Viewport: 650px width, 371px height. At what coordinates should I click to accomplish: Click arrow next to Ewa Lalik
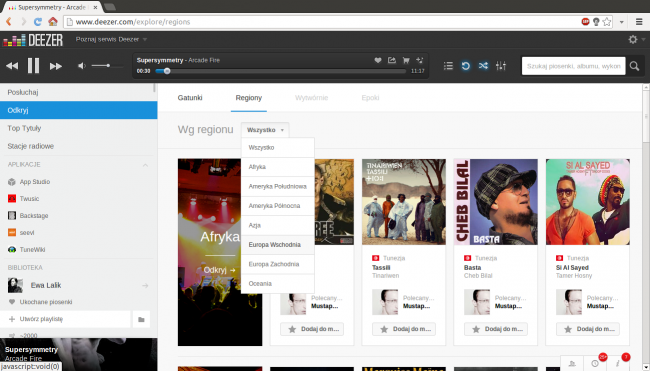(145, 285)
